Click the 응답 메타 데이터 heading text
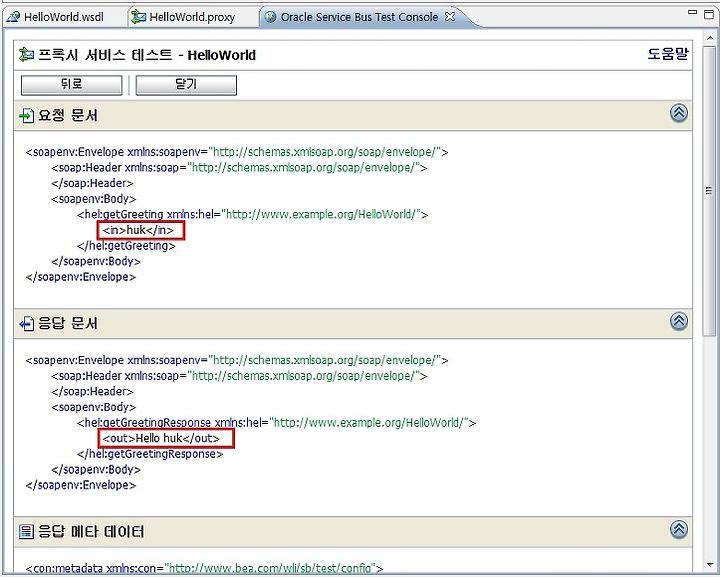This screenshot has height=577, width=720. point(91,532)
